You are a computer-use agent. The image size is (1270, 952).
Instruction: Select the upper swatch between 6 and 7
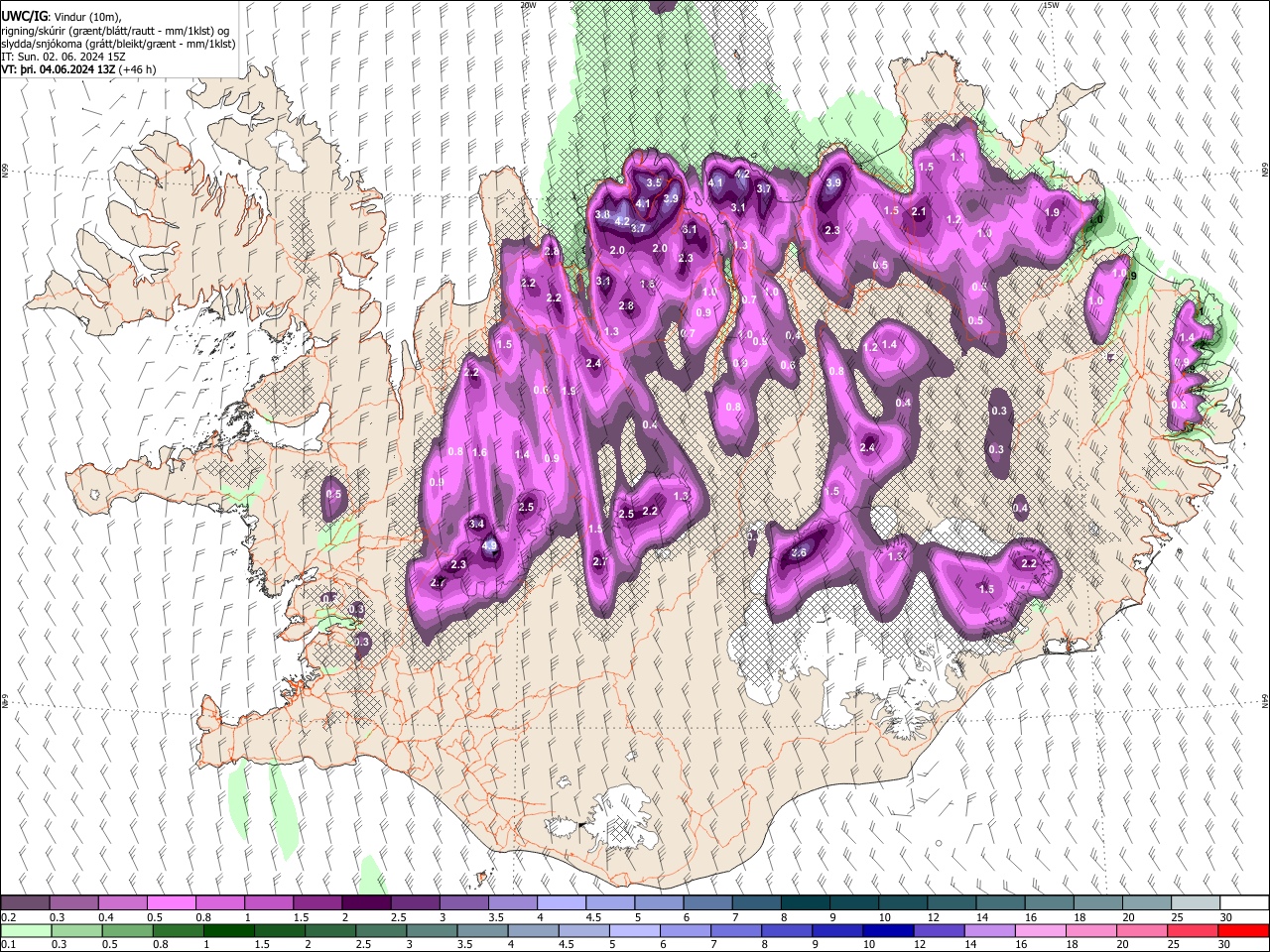[707, 902]
